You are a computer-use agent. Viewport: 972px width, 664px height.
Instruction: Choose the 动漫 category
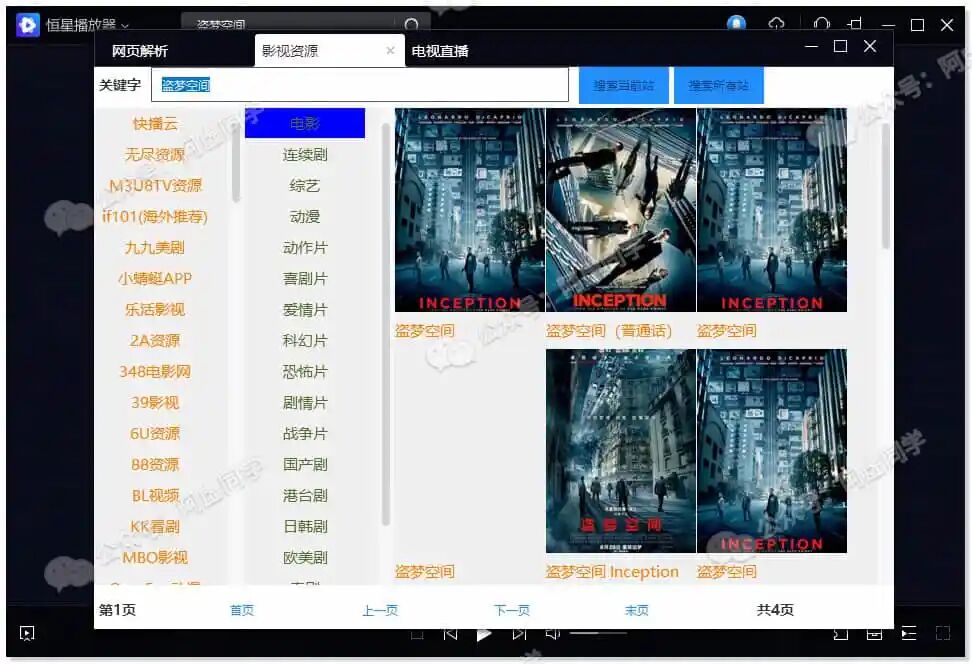click(x=305, y=216)
